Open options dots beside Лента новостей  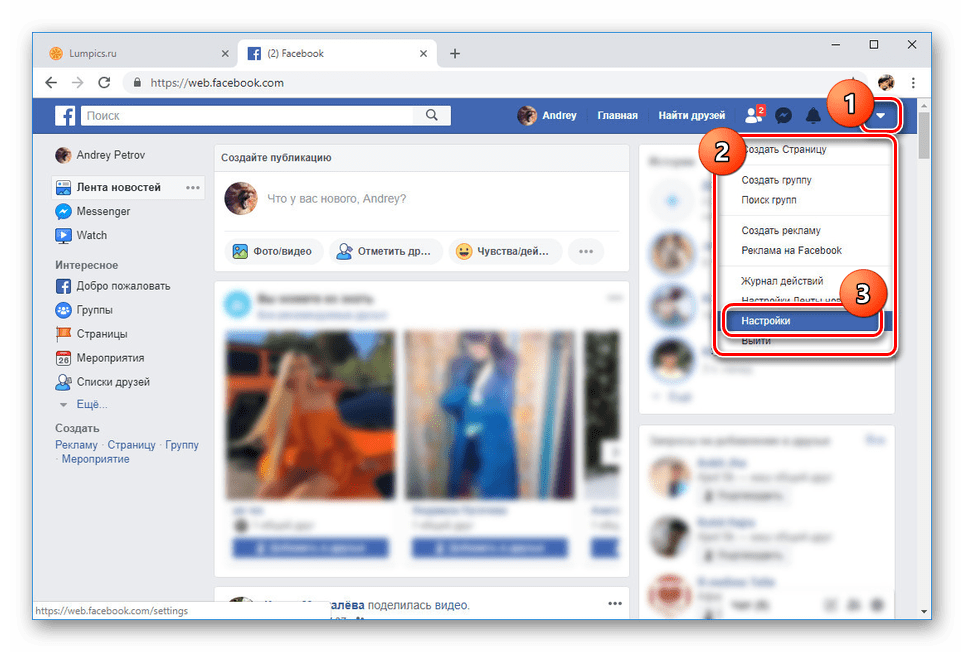tap(192, 187)
